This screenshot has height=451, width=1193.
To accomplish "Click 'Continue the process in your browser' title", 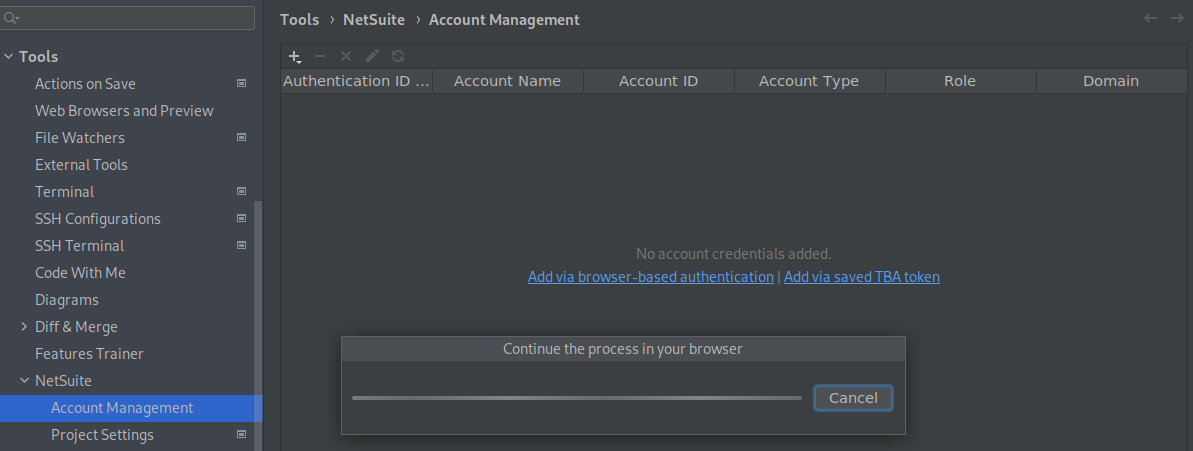I will click(622, 348).
